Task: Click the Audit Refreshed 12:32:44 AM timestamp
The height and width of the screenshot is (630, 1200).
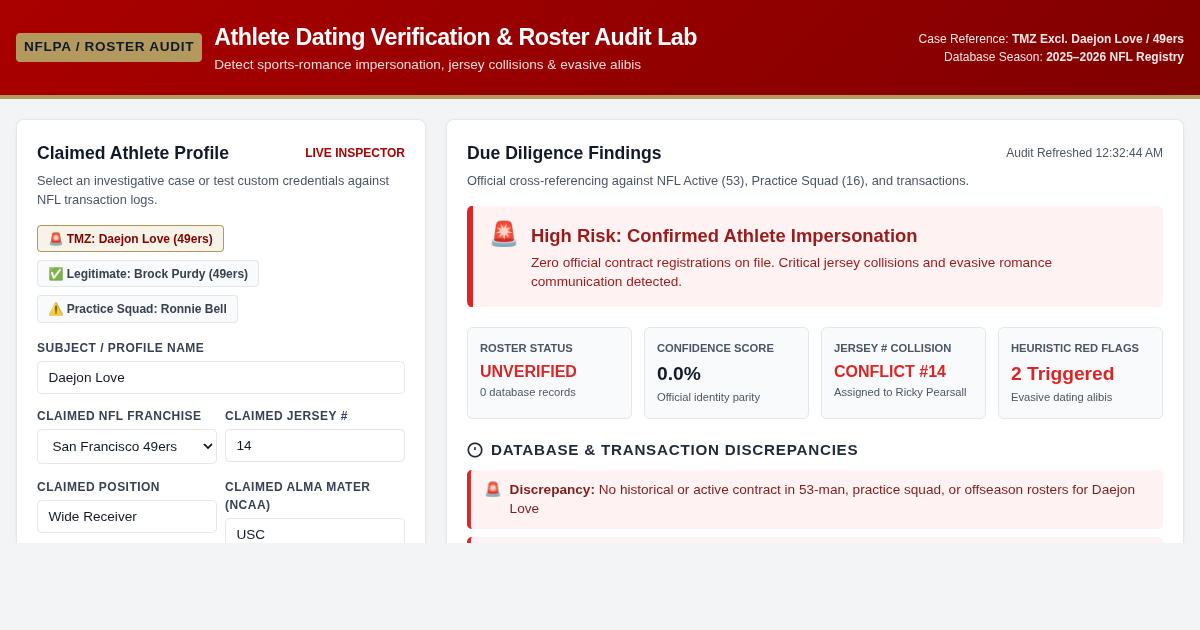Action: 1084,153
